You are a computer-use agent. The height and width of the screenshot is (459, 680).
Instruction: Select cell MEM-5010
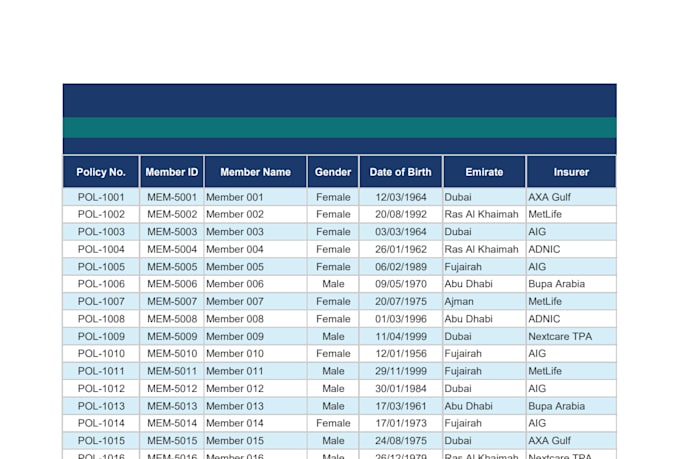click(172, 354)
